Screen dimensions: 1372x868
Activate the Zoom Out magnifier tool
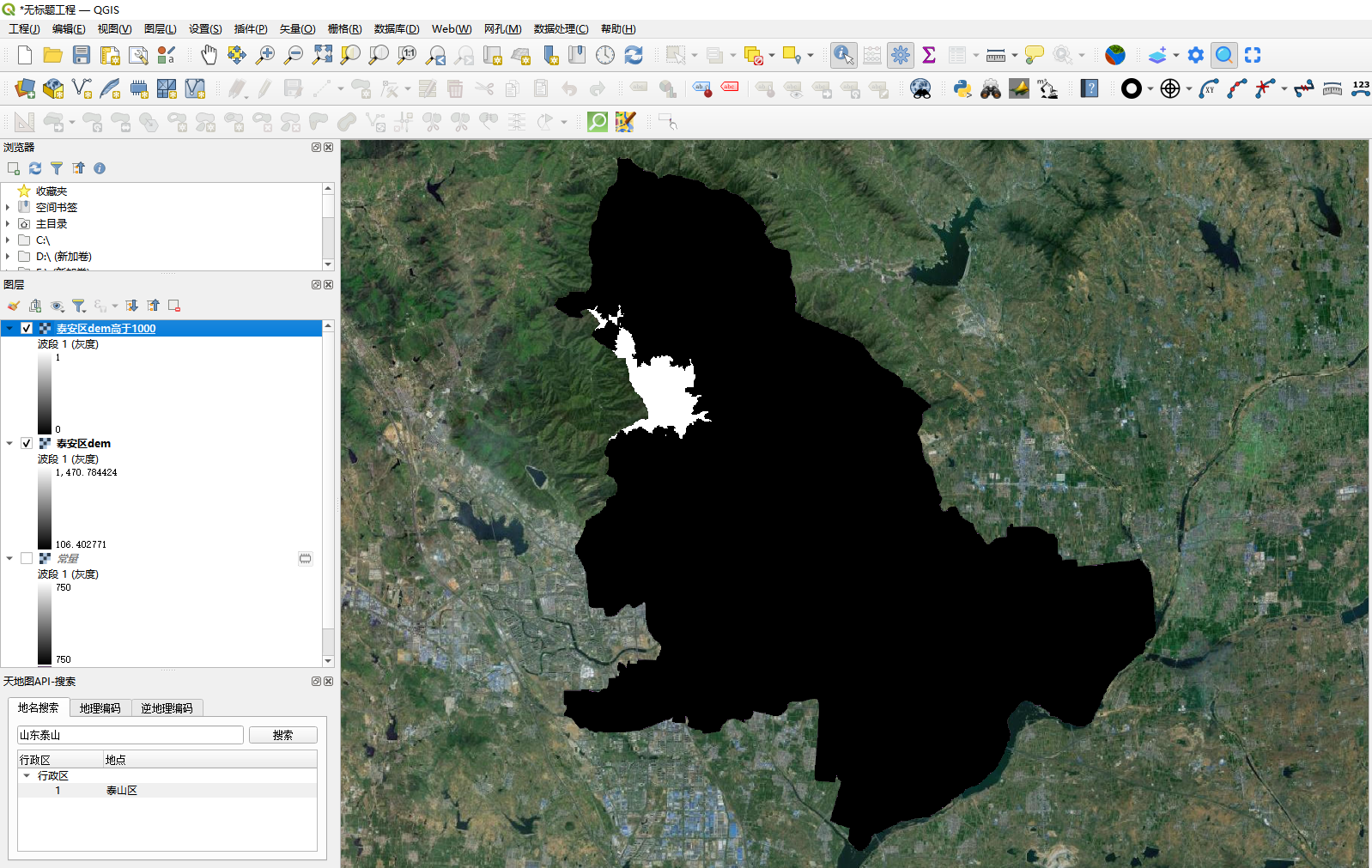(294, 55)
